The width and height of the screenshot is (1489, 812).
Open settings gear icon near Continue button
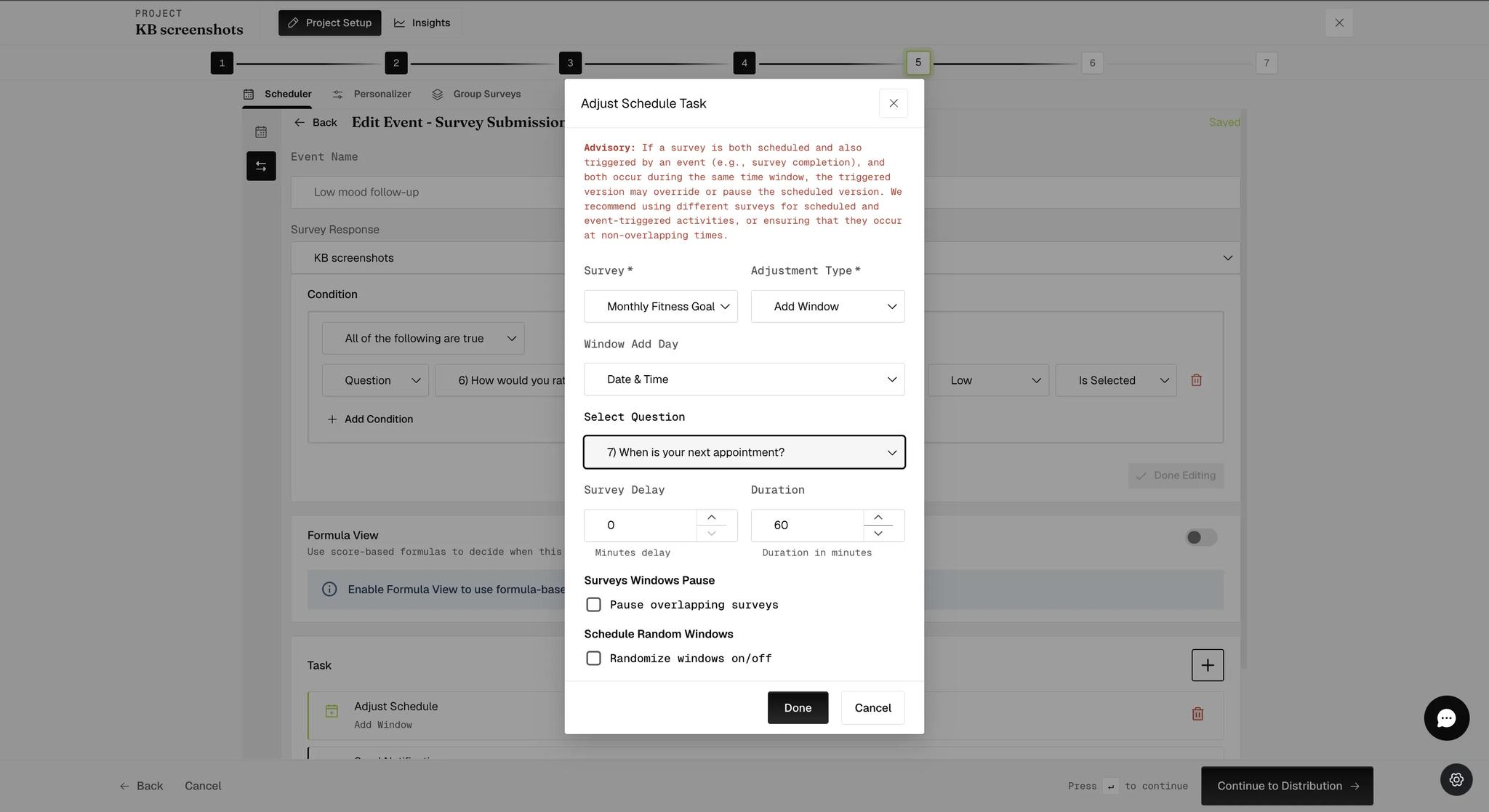pos(1456,779)
